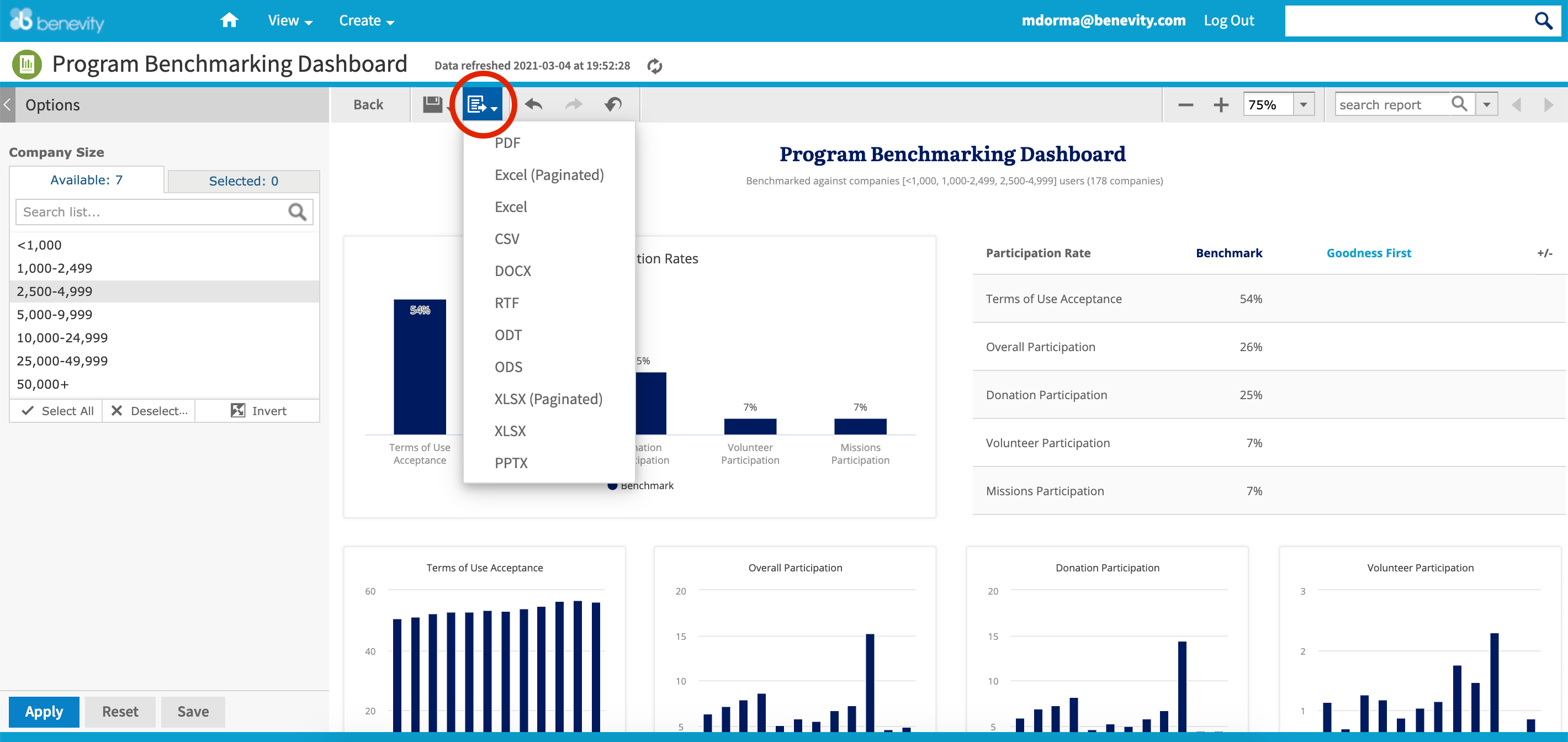The height and width of the screenshot is (742, 1568).
Task: Click the top search magnifier icon
Action: tap(1543, 20)
